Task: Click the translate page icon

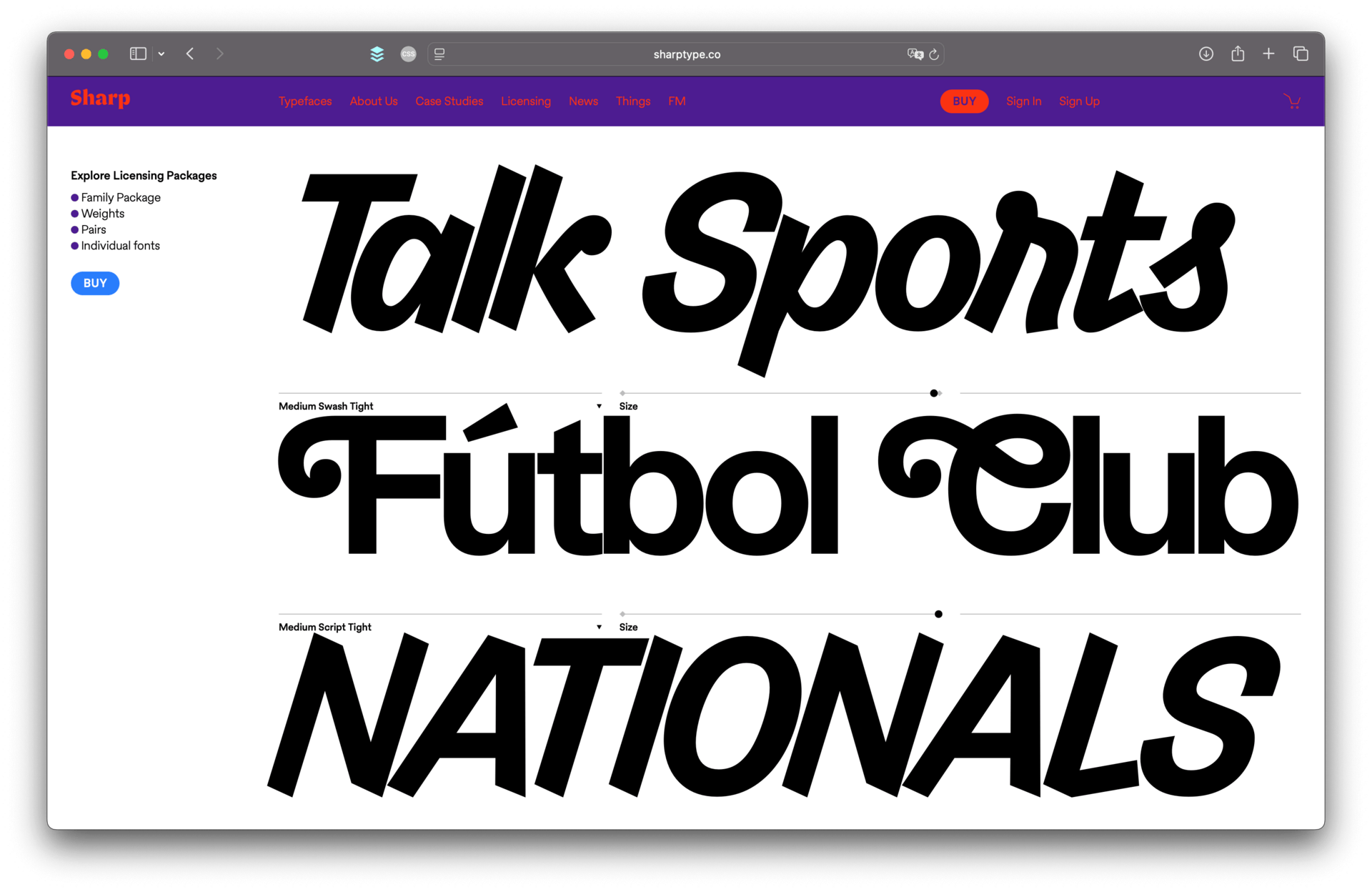Action: (915, 54)
